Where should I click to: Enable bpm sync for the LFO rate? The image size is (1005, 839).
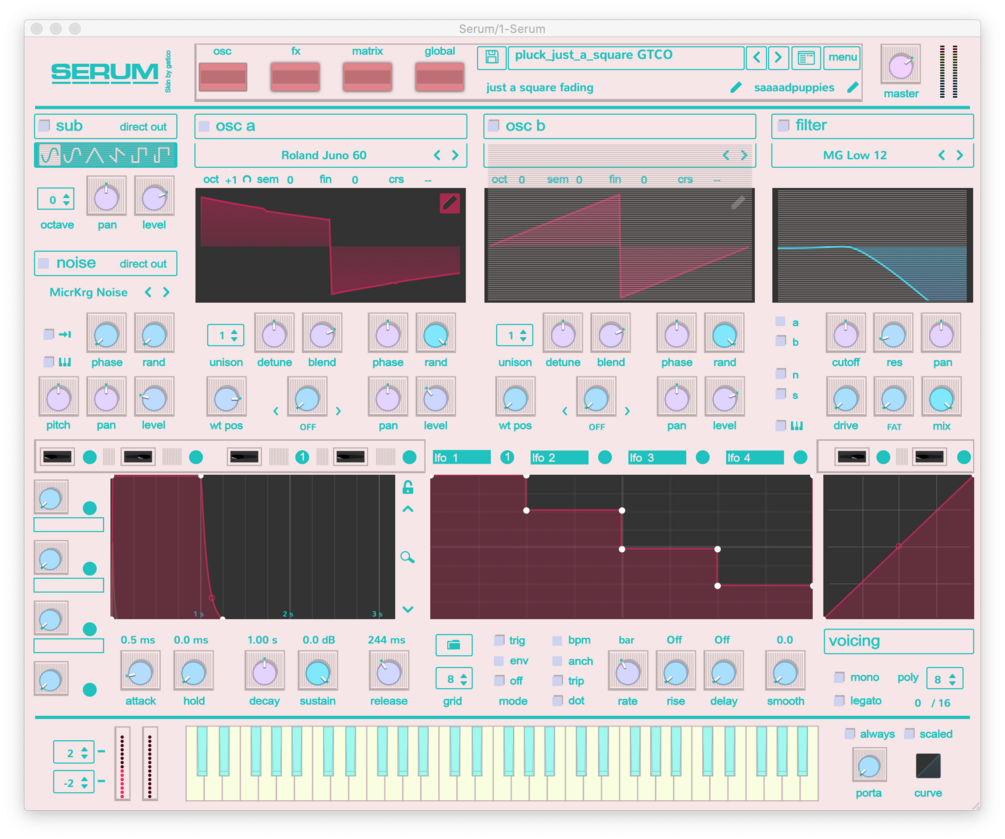click(x=558, y=639)
